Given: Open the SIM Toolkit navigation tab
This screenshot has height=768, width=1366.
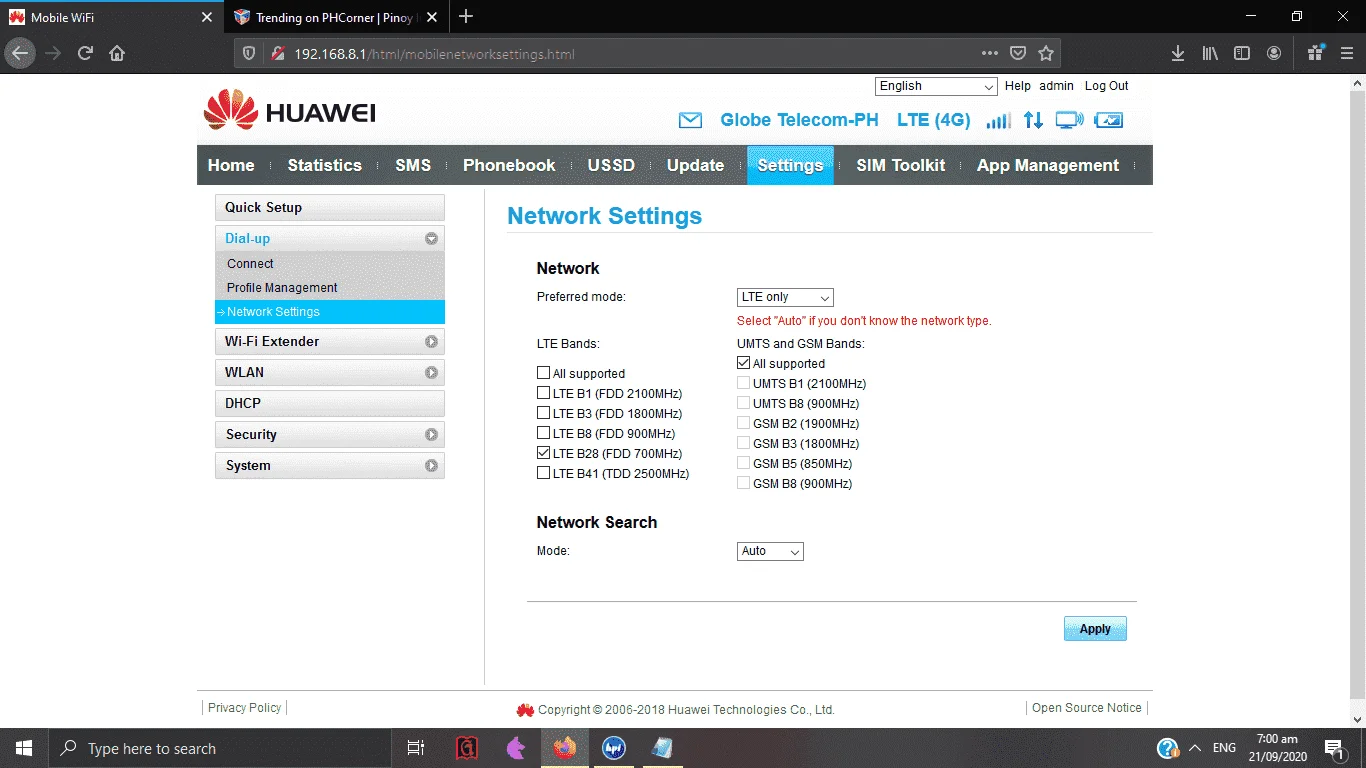Looking at the screenshot, I should coord(900,165).
